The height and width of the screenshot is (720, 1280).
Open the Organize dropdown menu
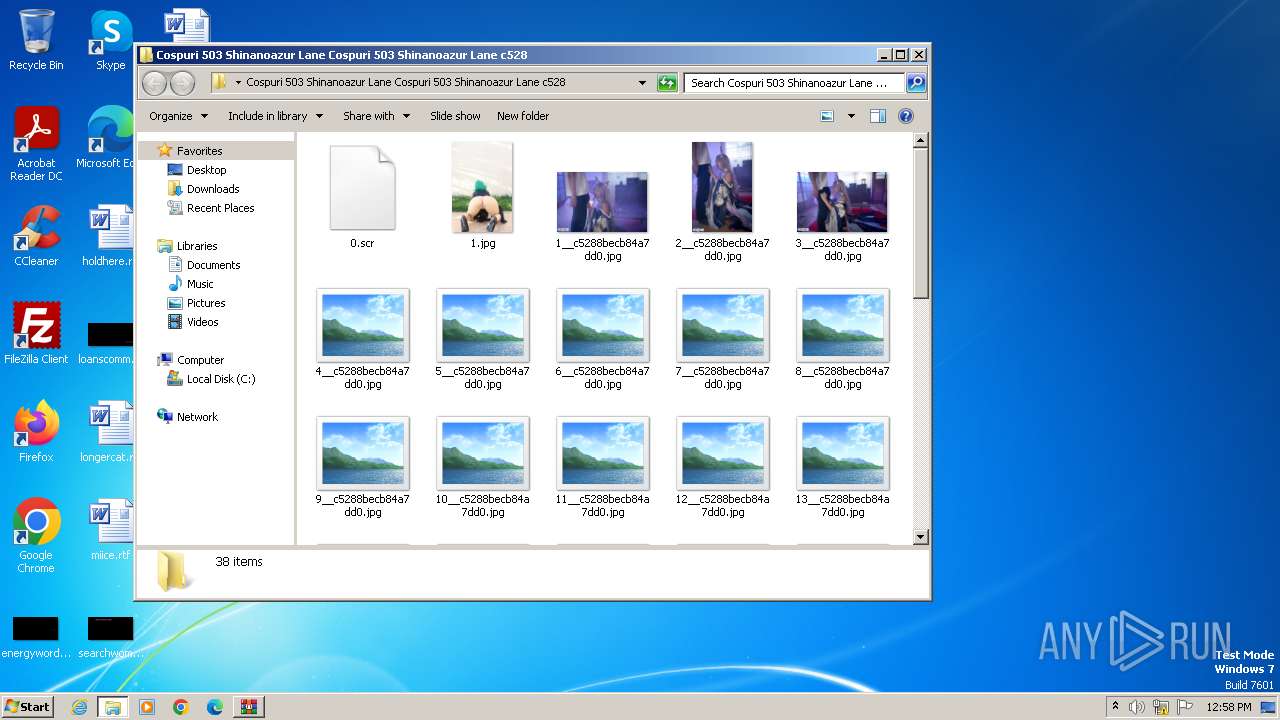click(178, 116)
